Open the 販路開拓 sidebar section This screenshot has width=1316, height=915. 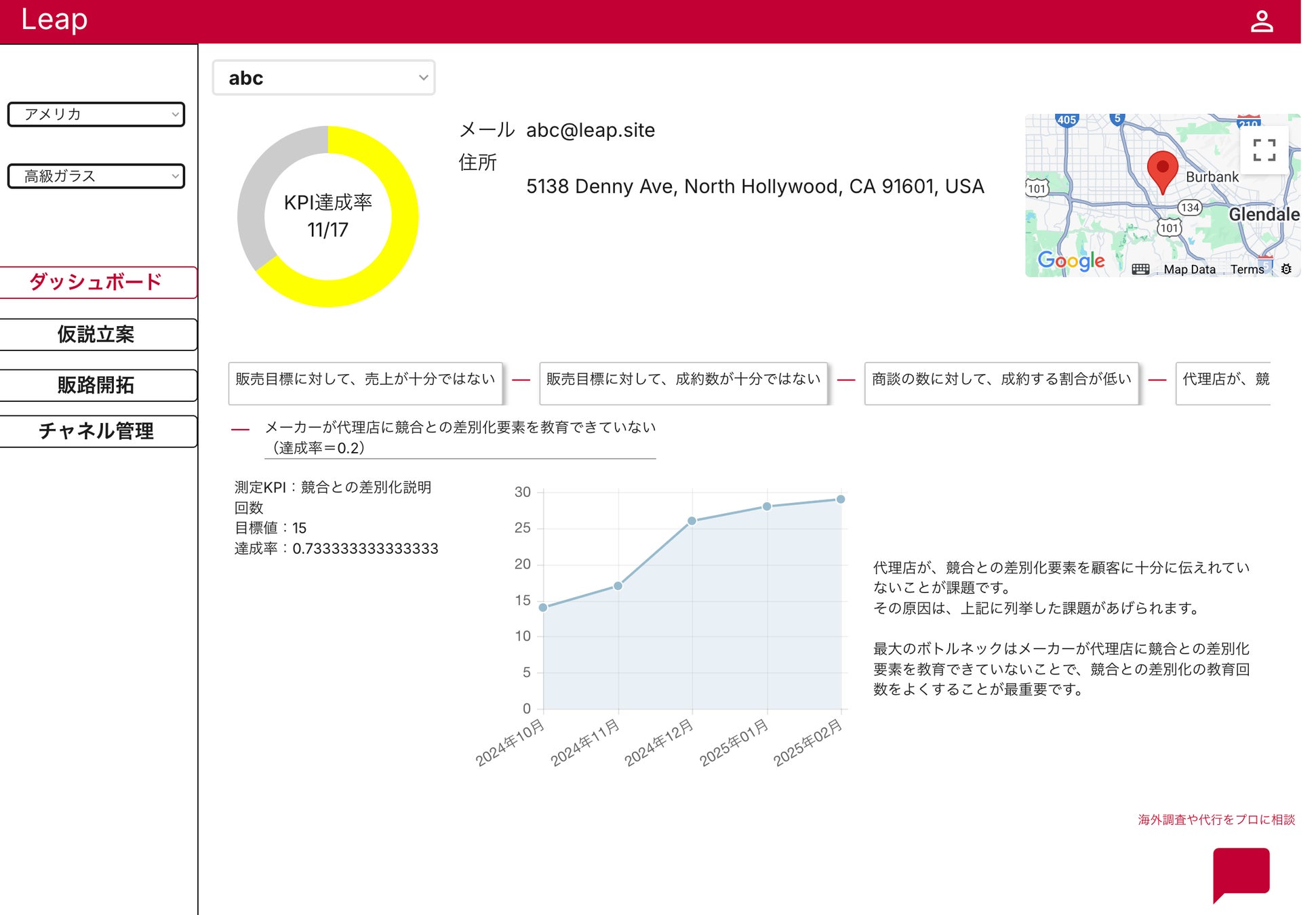(x=96, y=385)
